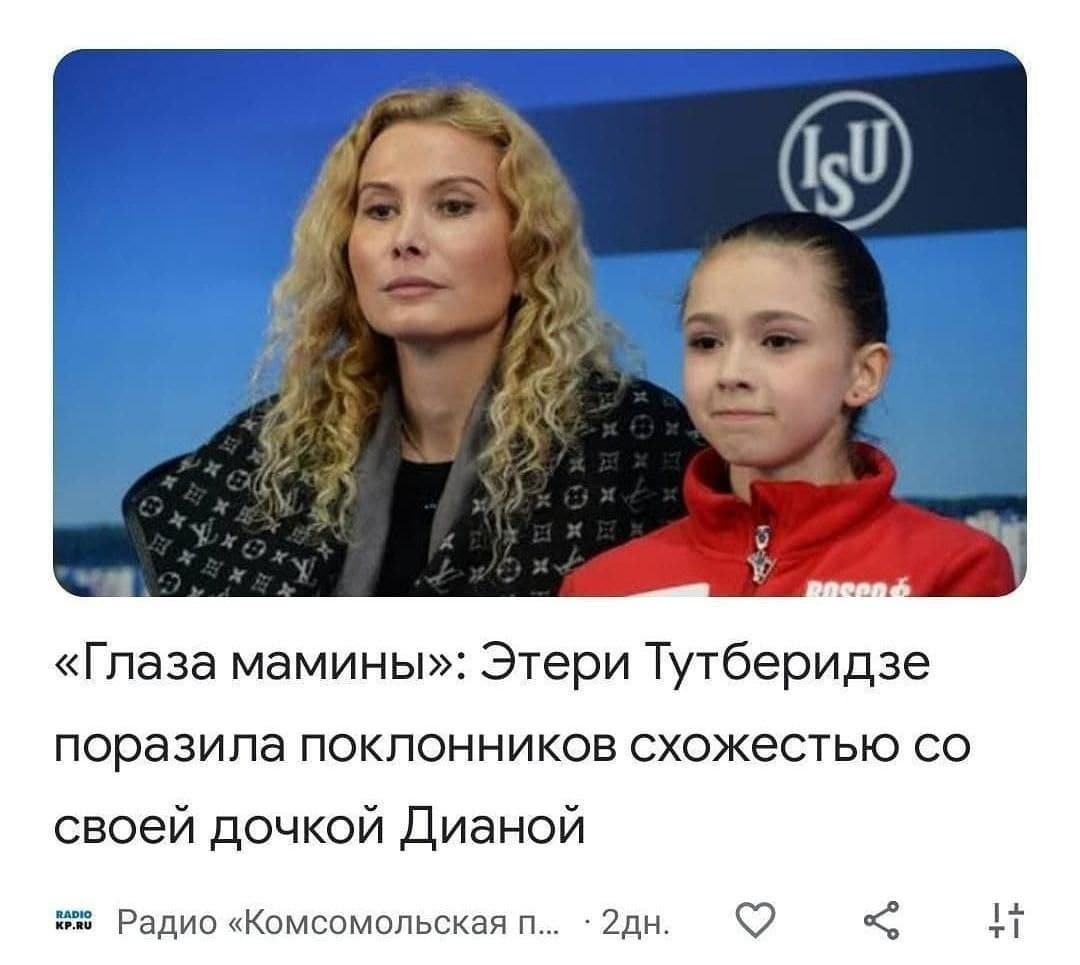Like the article with the heart icon

tap(756, 920)
